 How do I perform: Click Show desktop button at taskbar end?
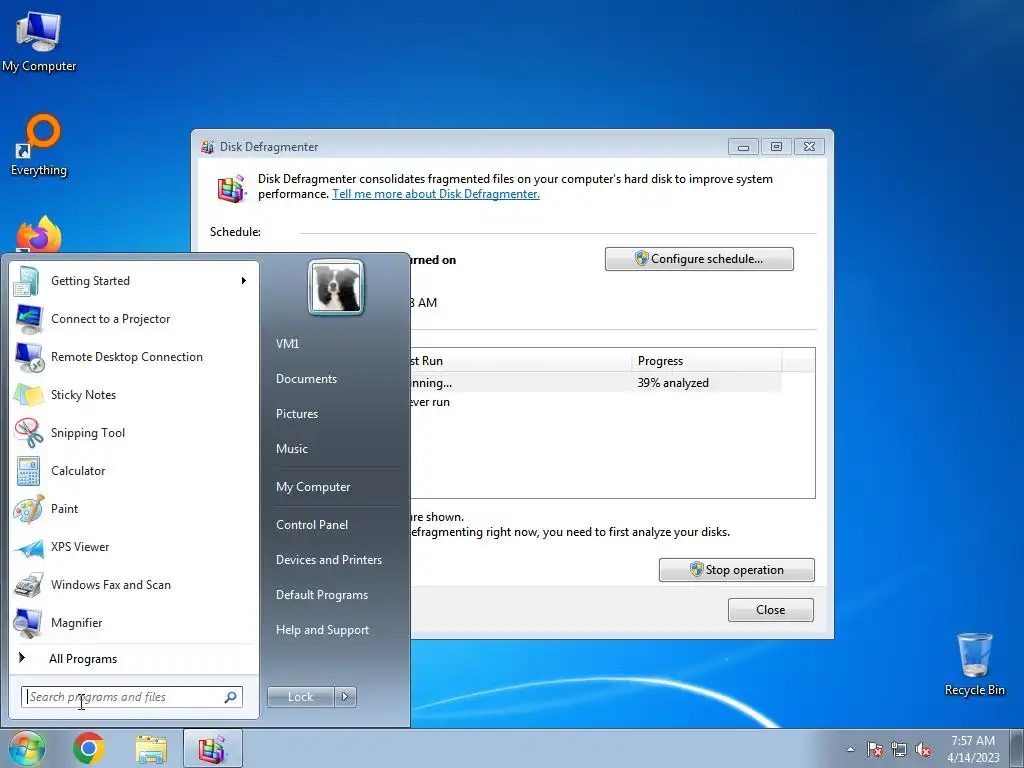point(1017,748)
